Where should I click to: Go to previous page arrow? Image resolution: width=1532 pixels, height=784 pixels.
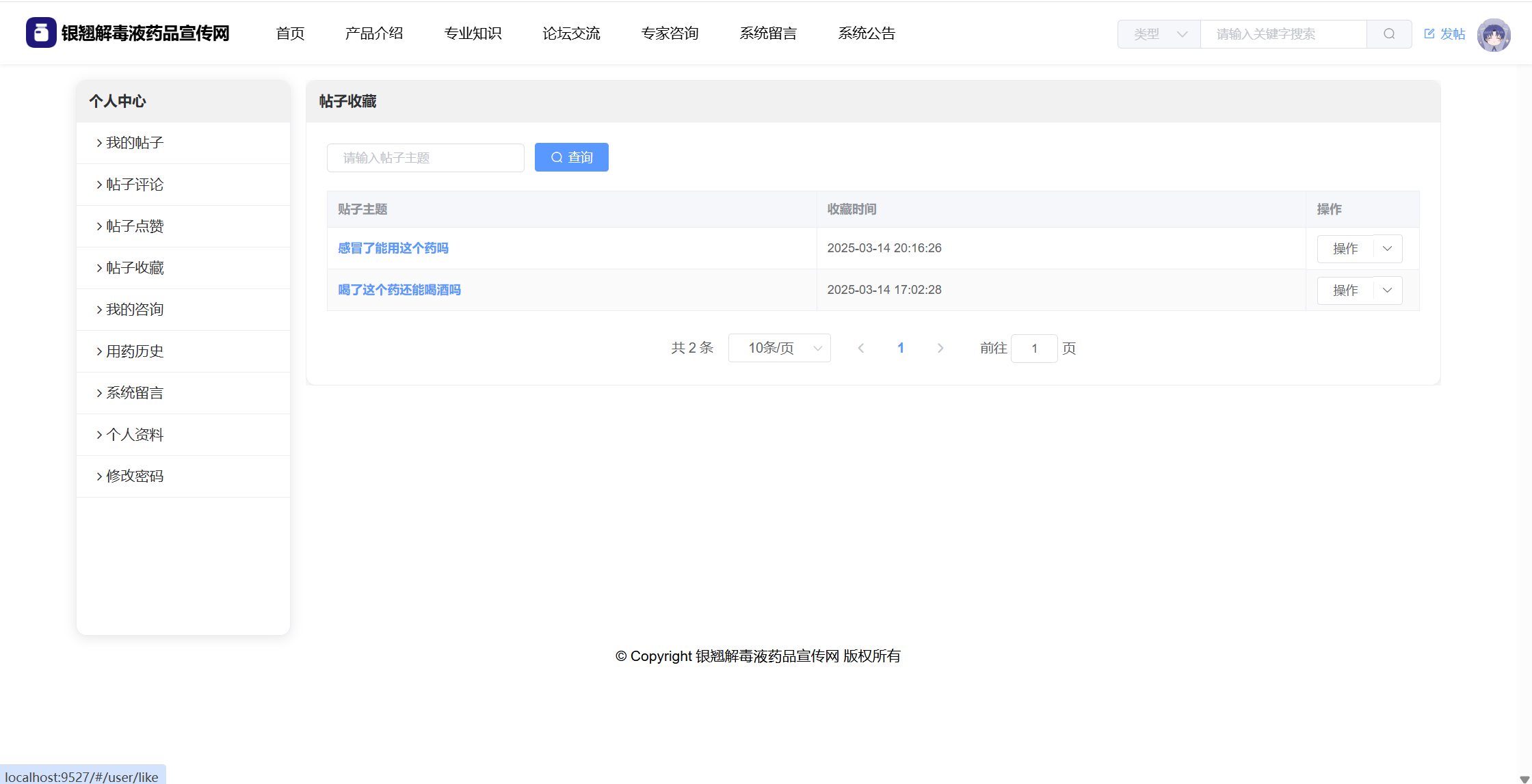pyautogui.click(x=861, y=349)
